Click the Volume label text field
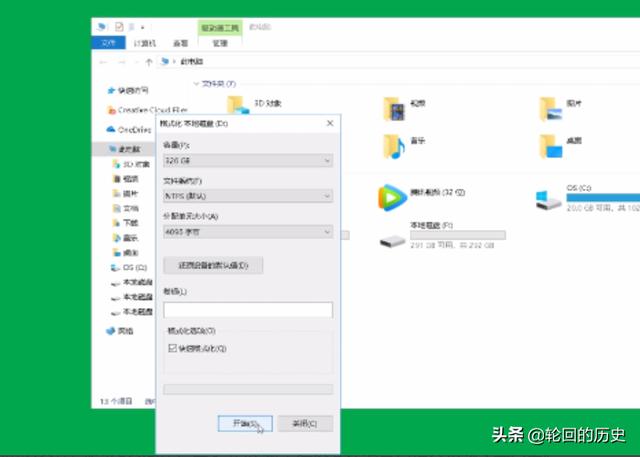 point(247,310)
